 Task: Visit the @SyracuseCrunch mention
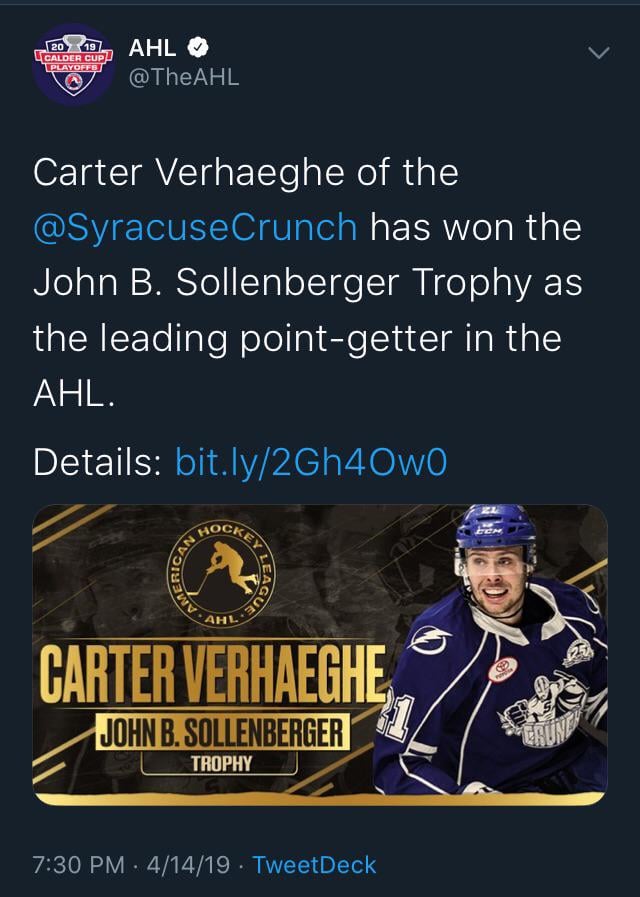click(x=195, y=227)
